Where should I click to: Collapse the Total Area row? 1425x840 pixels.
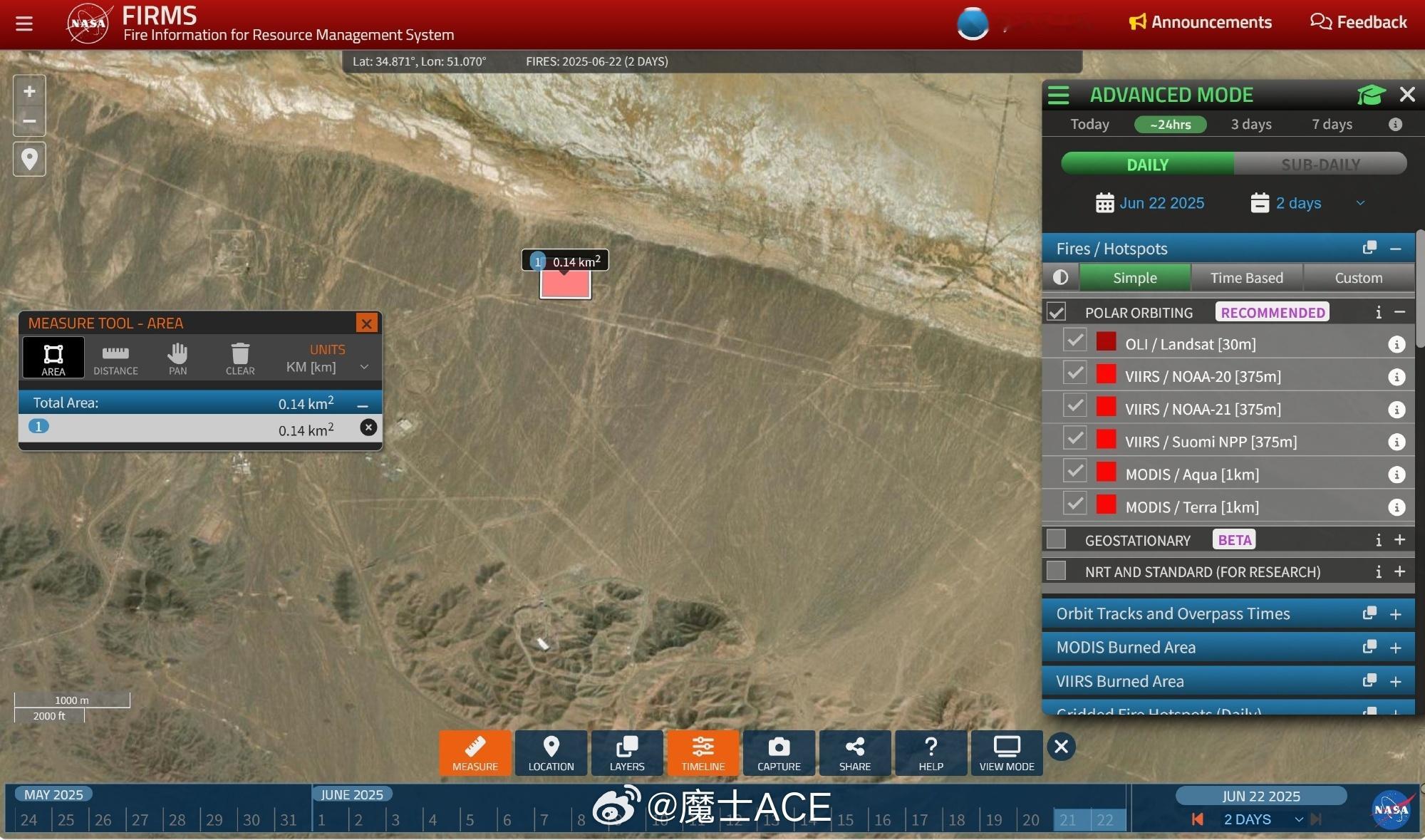(x=363, y=405)
